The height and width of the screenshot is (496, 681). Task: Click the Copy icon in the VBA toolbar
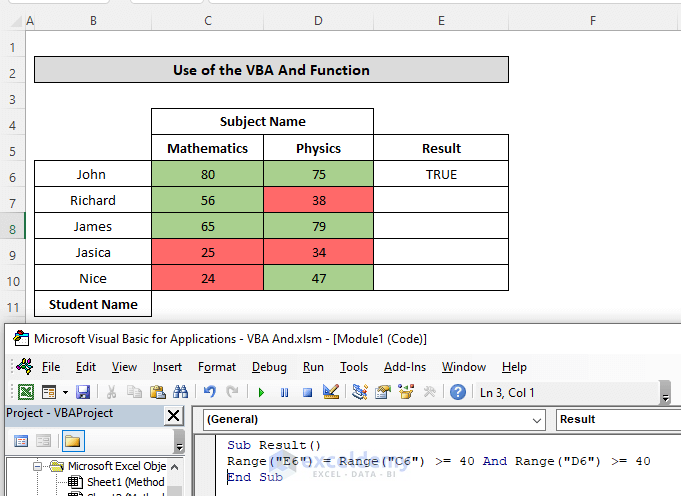coord(134,392)
